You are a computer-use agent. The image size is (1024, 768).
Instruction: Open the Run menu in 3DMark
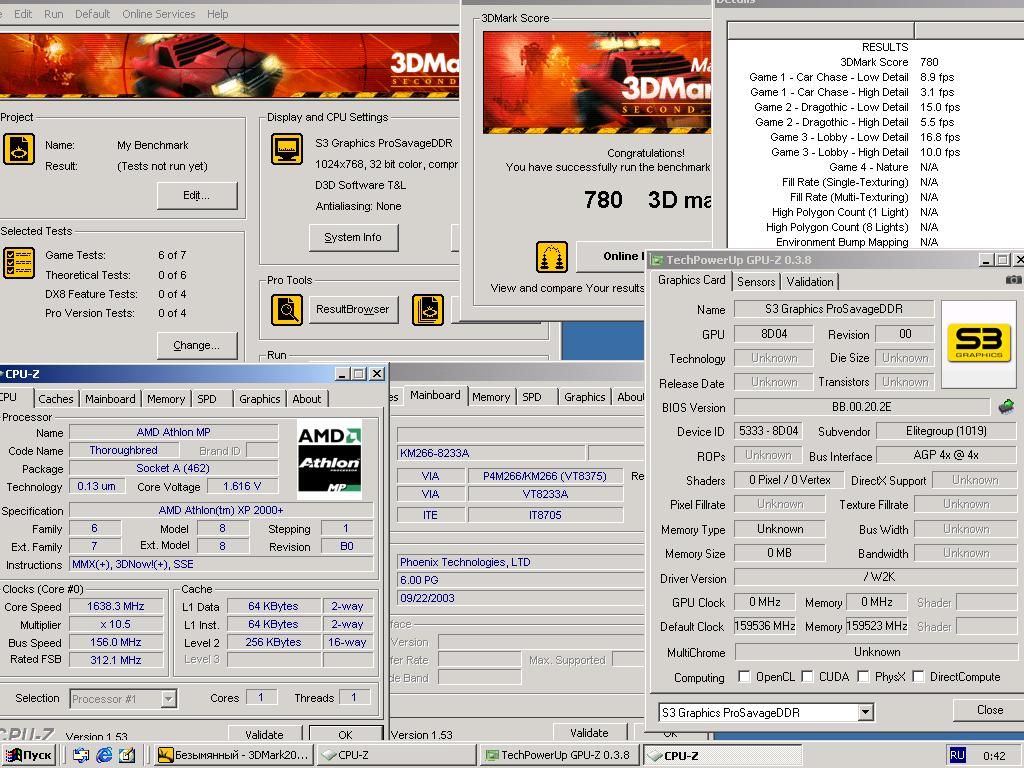(54, 14)
